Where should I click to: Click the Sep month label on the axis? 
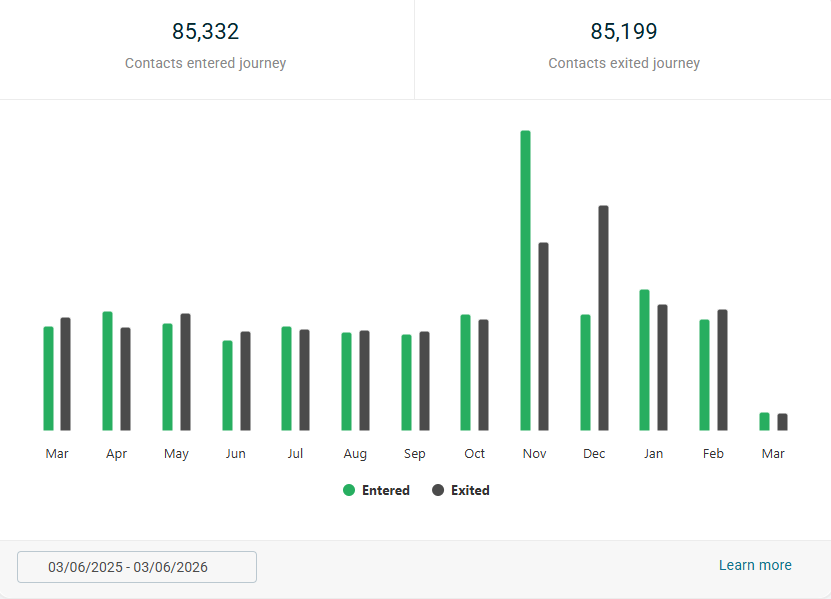point(414,454)
